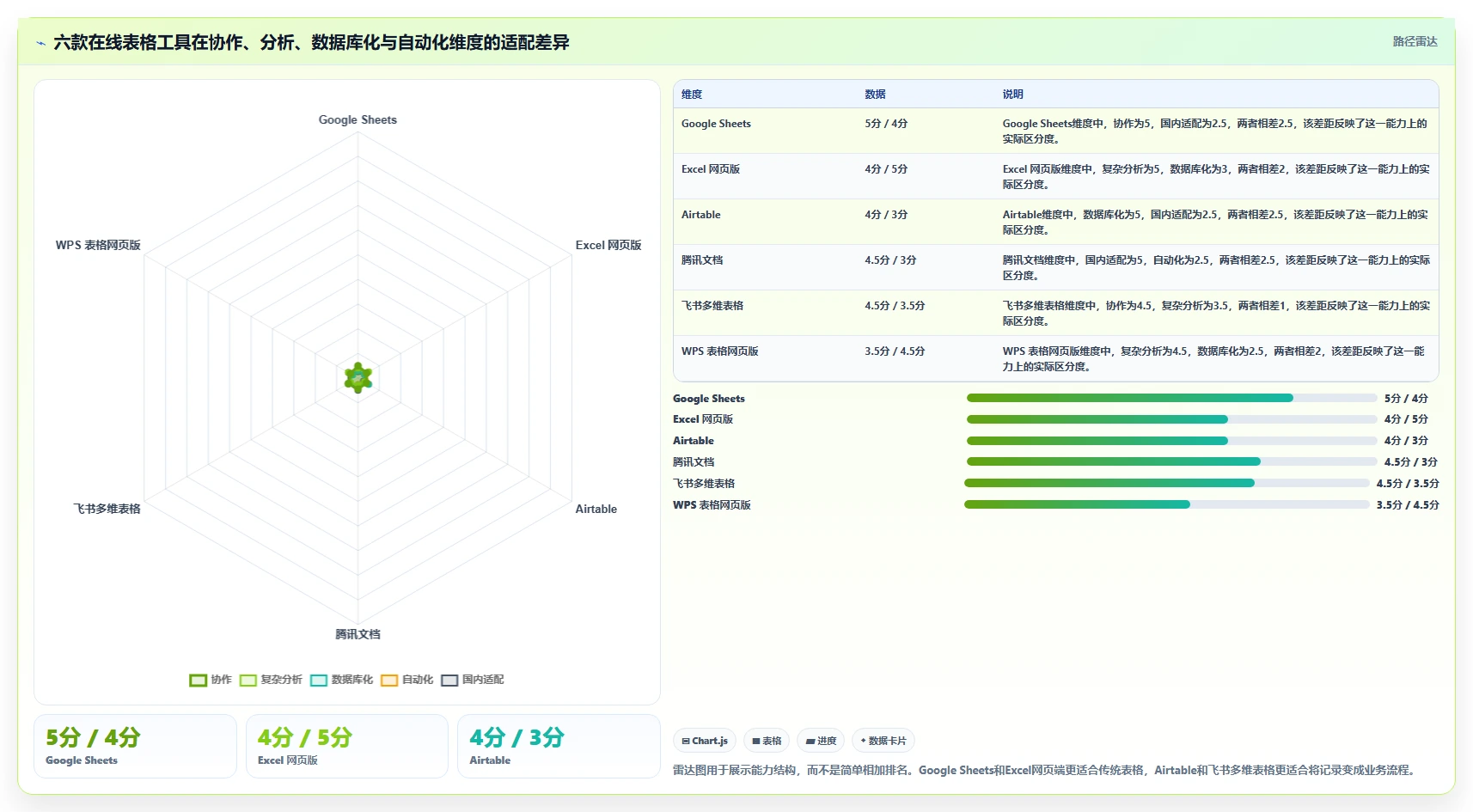Click the Chart.js tag
This screenshot has height=812, width=1473.
tap(705, 741)
